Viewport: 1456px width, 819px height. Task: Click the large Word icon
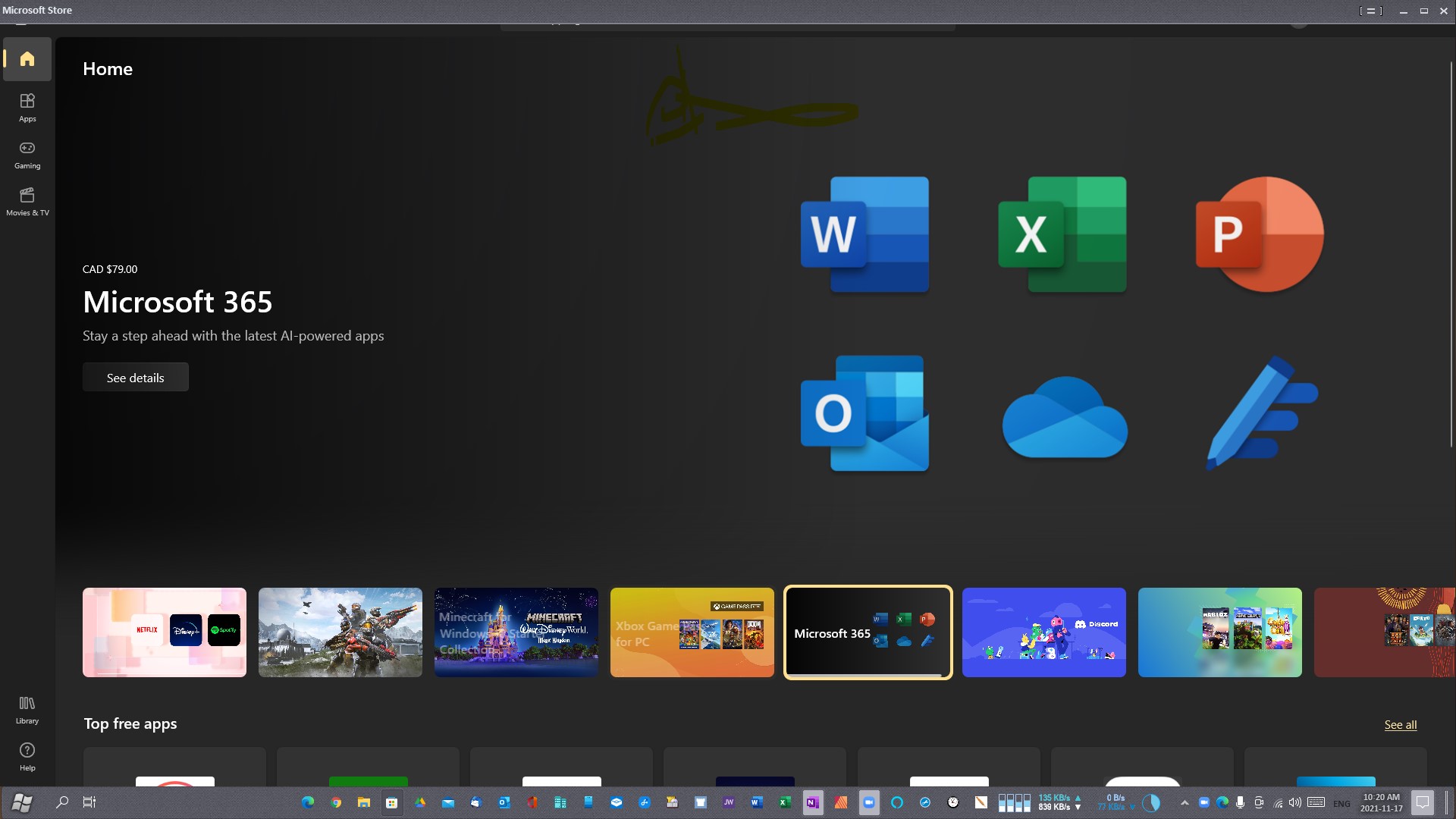(x=864, y=234)
